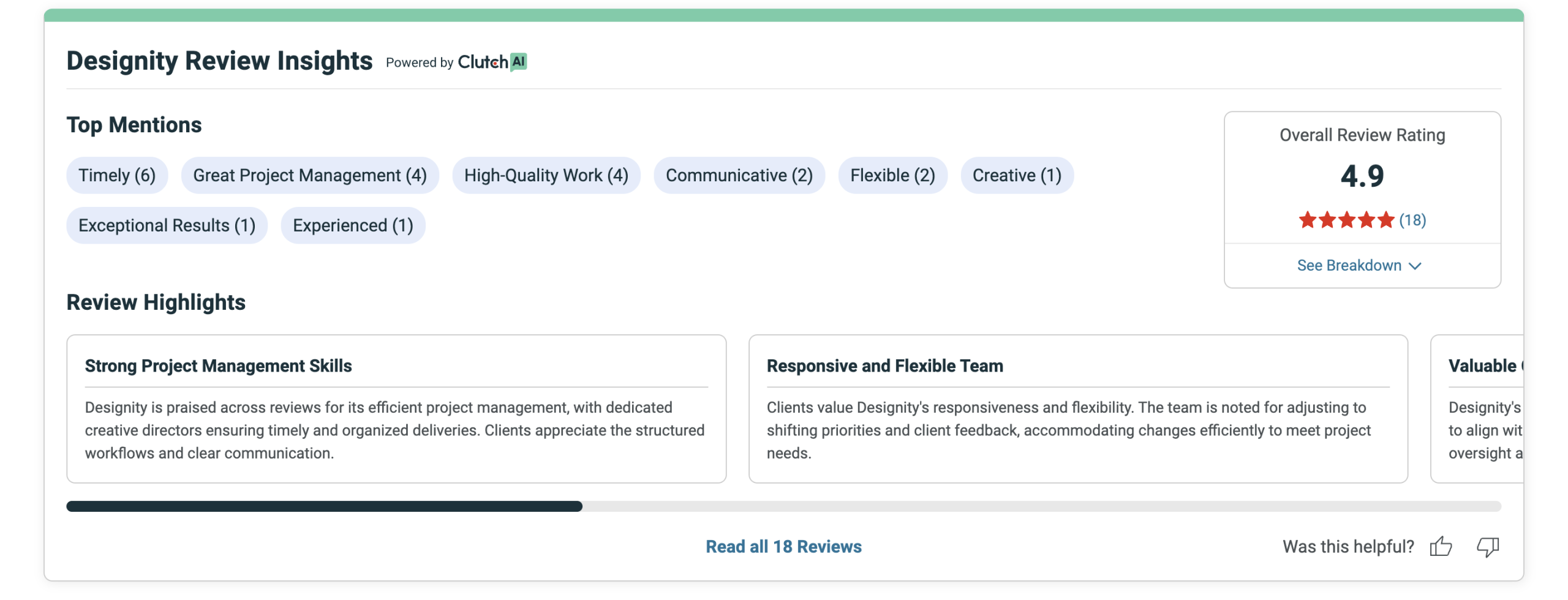Expand the See Breakdown rating dropdown
Viewport: 1568px width, 600px height.
point(1358,265)
